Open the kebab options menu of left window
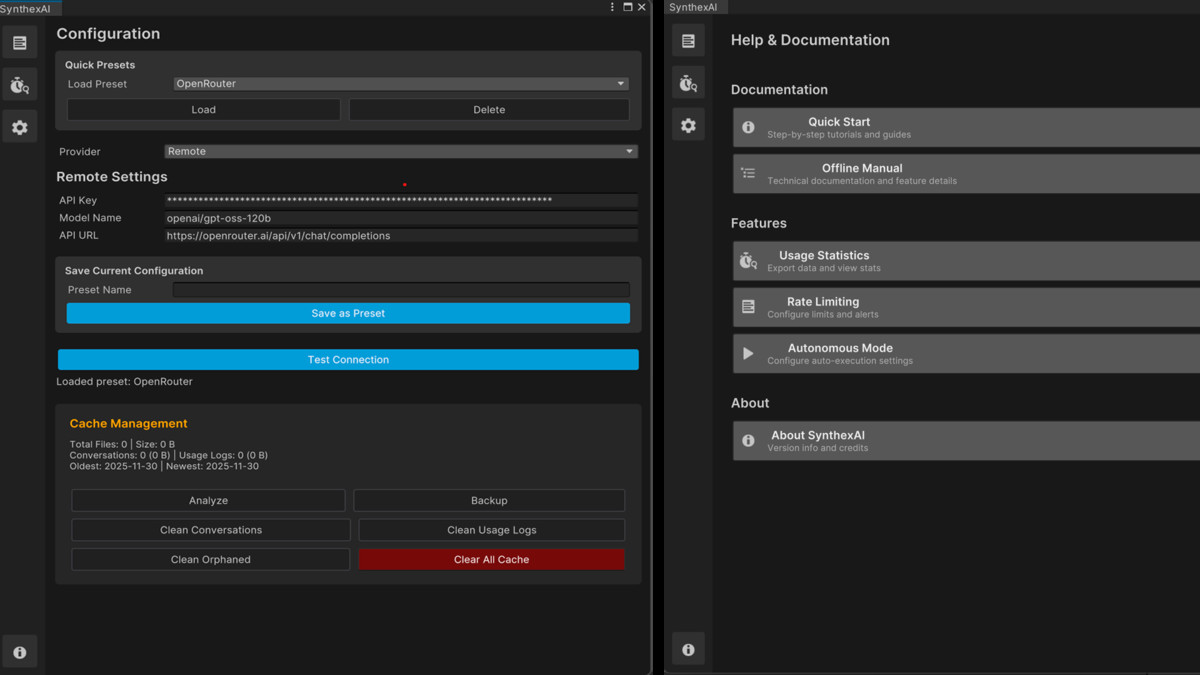 pyautogui.click(x=612, y=7)
